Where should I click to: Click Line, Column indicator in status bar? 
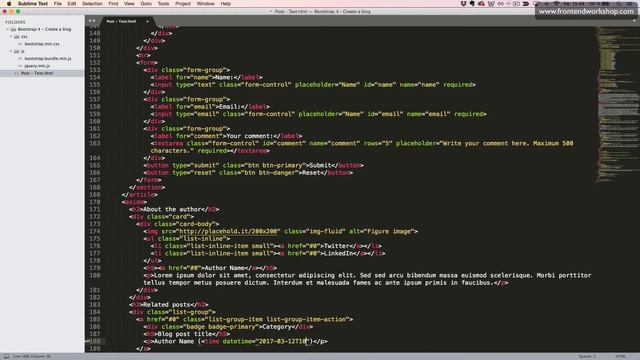pyautogui.click(x=32, y=356)
